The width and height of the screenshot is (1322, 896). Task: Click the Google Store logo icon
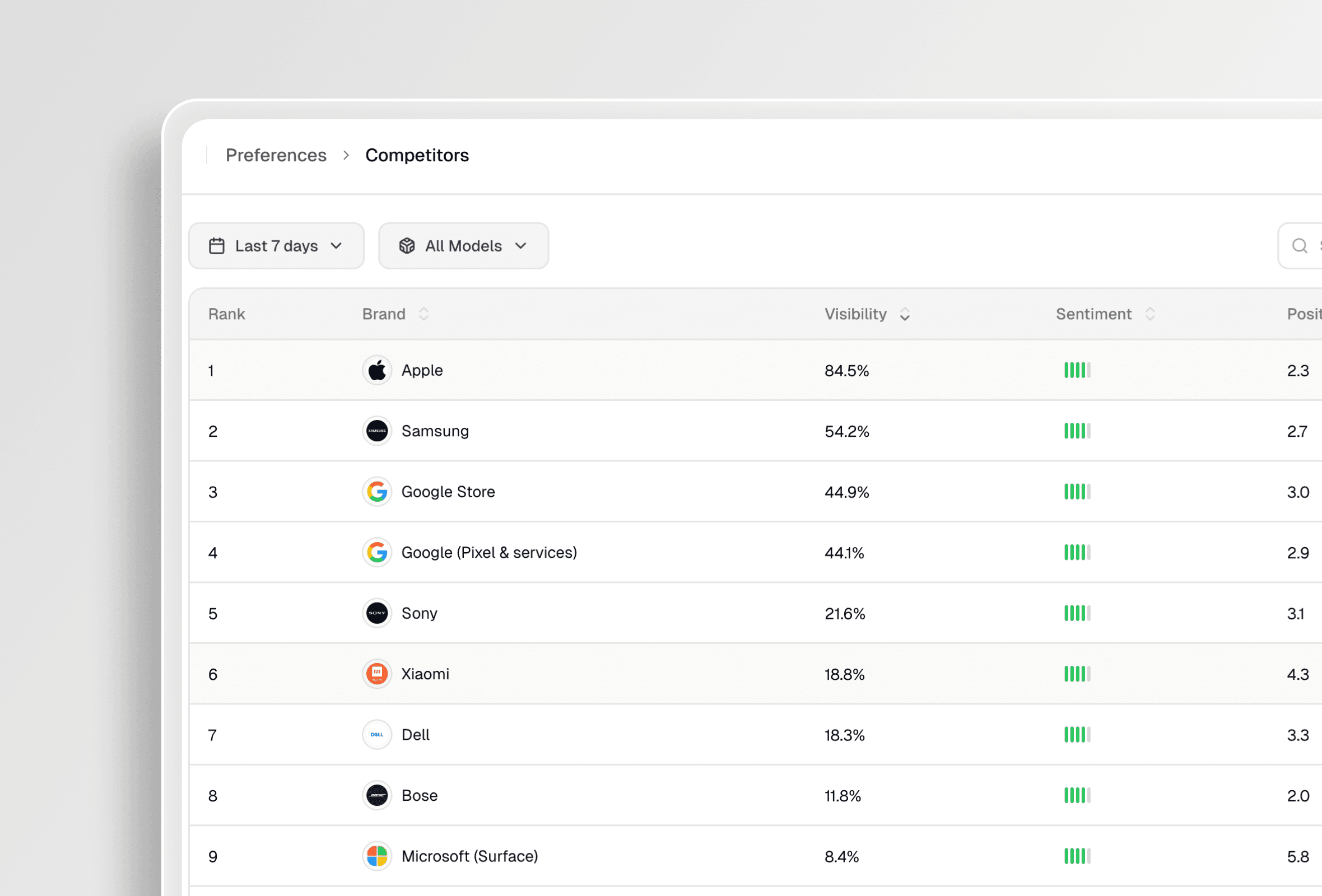[376, 491]
